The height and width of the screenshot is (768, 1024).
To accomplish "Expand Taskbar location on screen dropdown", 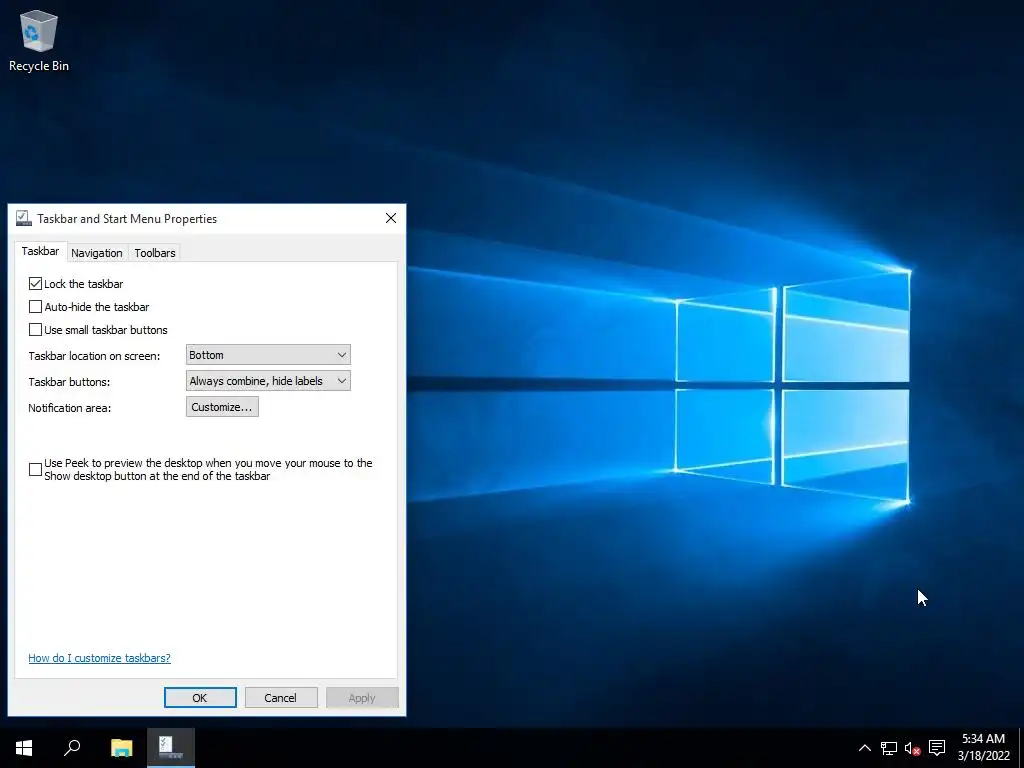I will click(x=268, y=355).
